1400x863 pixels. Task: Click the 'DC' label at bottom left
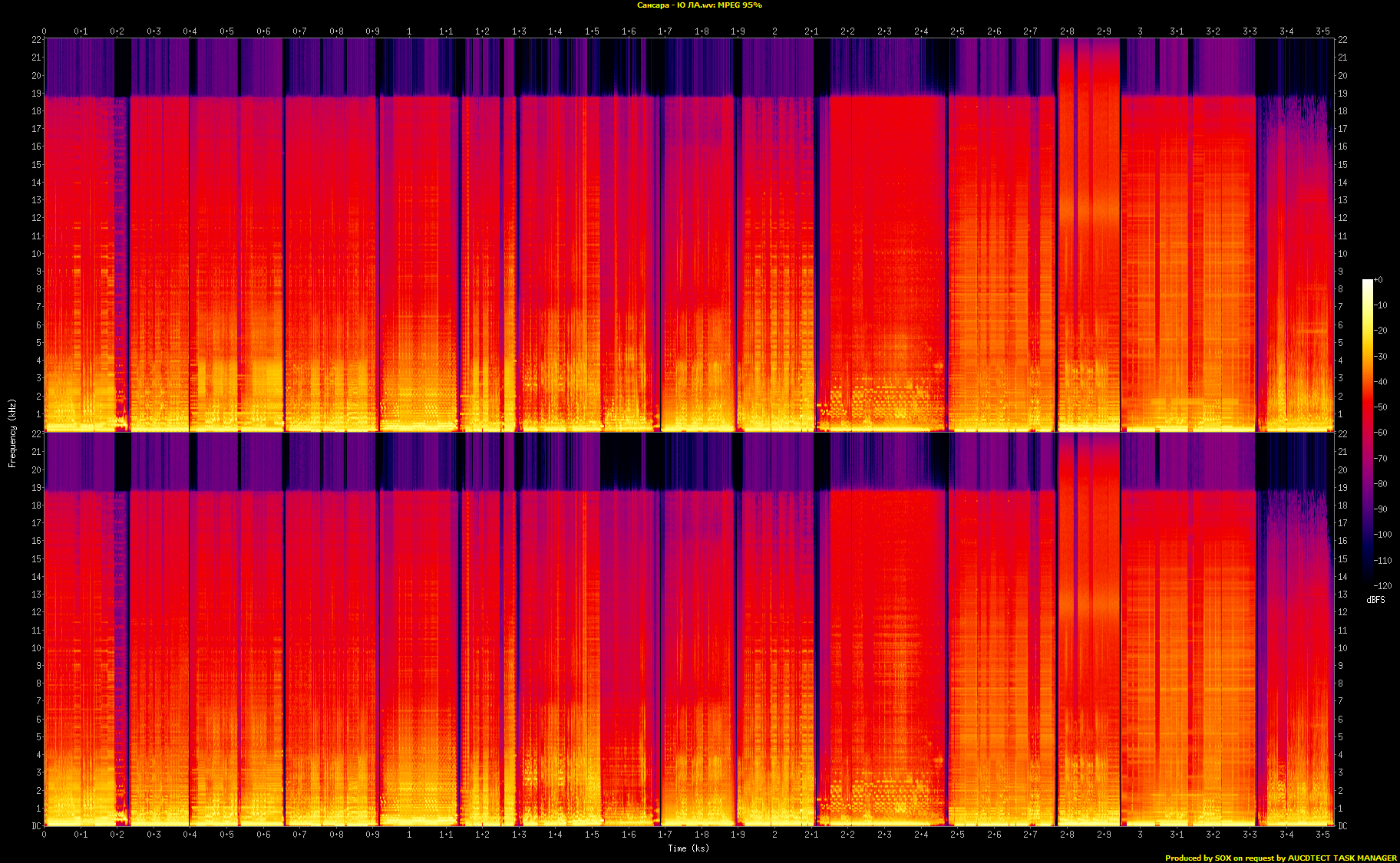[36, 826]
